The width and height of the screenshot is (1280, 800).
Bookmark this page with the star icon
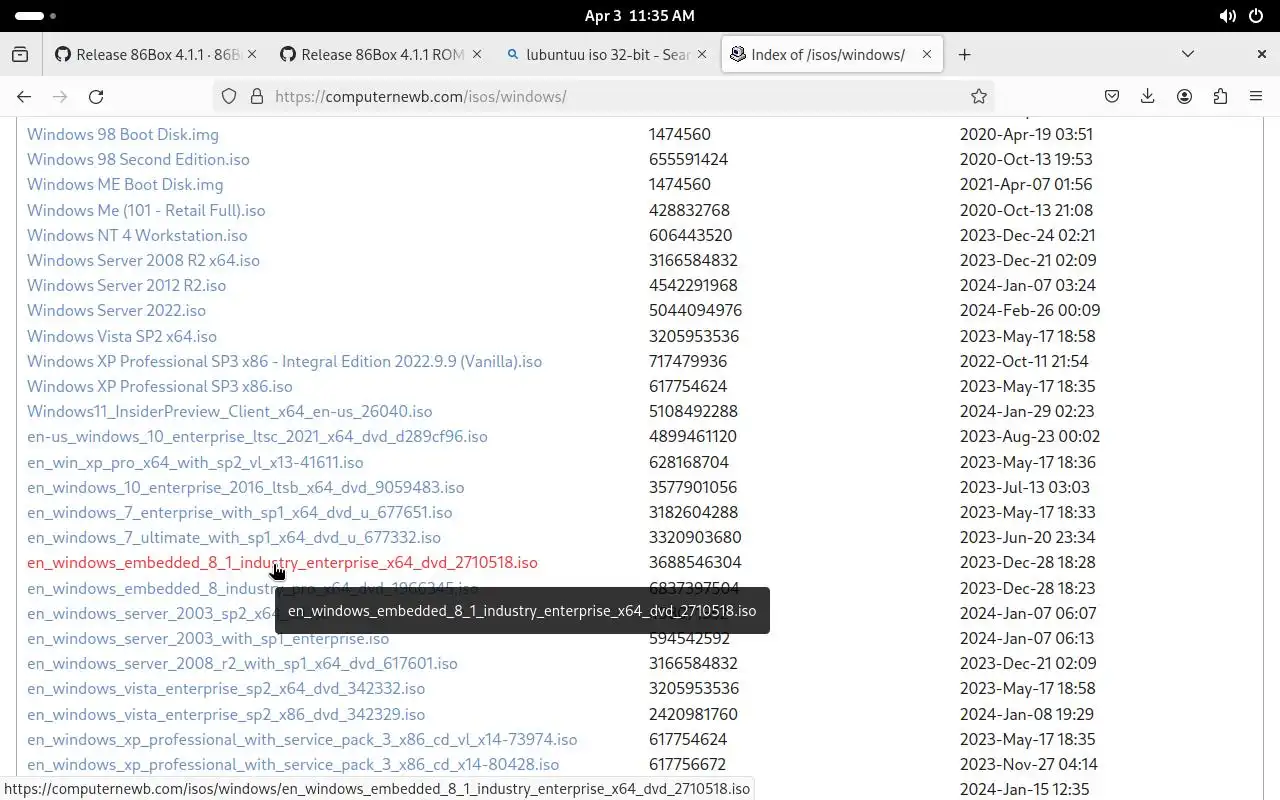coord(979,97)
